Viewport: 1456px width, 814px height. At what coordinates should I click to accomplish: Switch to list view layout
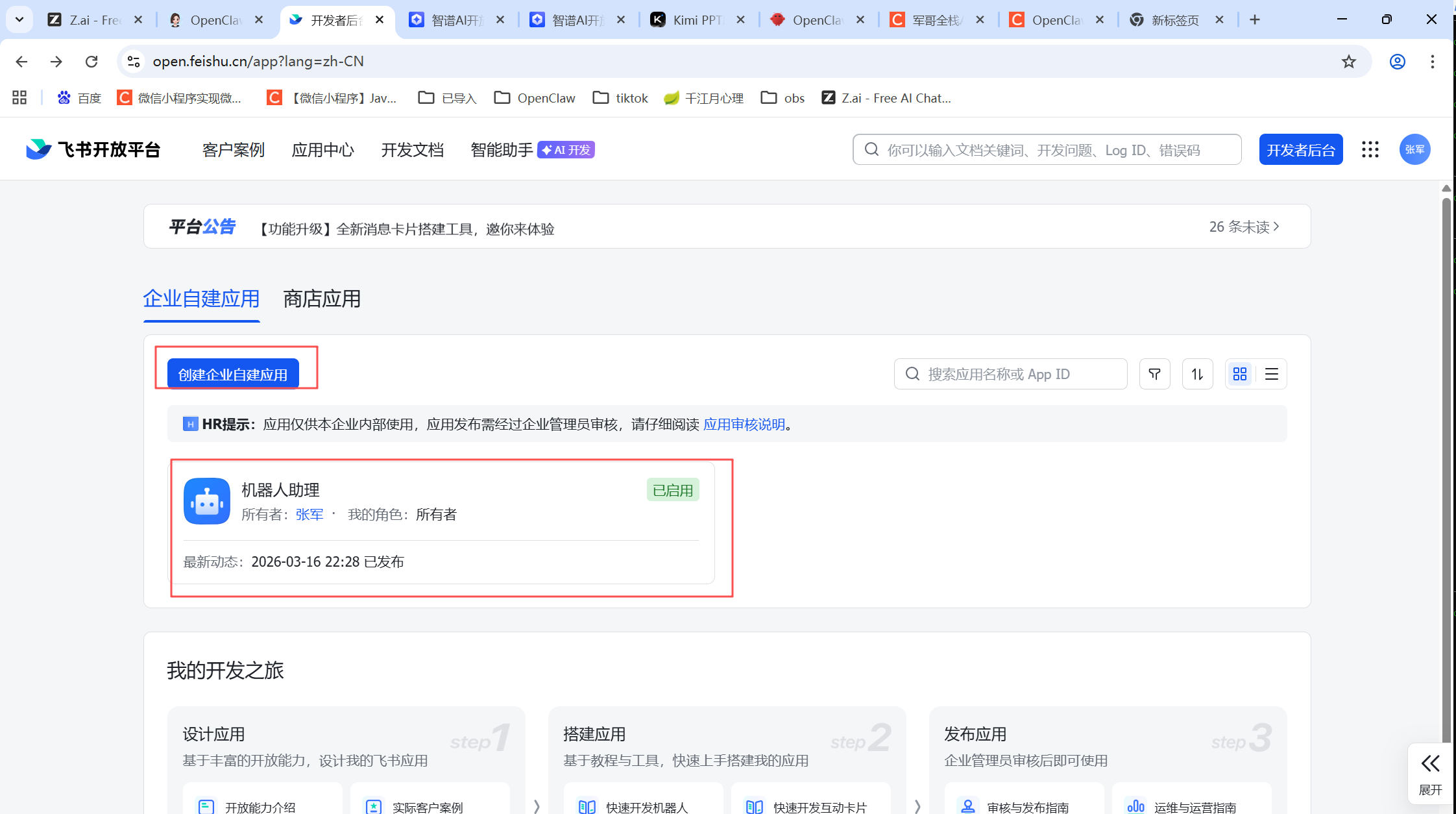click(1272, 374)
